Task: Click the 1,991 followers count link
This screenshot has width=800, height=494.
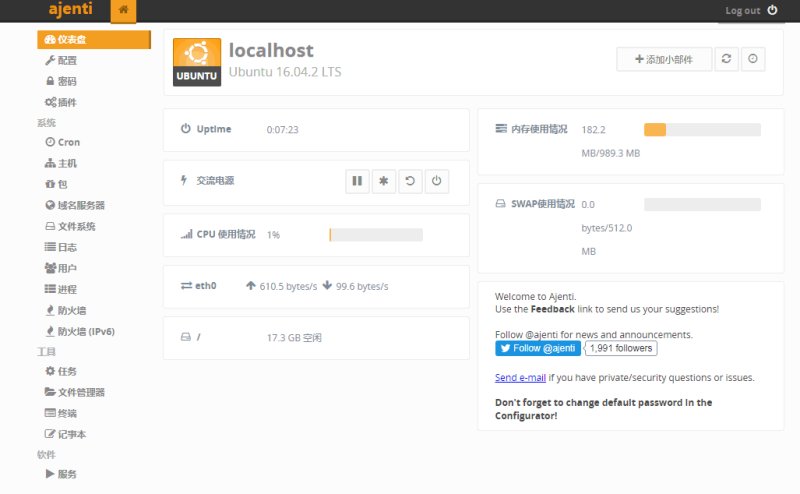Action: (x=621, y=348)
